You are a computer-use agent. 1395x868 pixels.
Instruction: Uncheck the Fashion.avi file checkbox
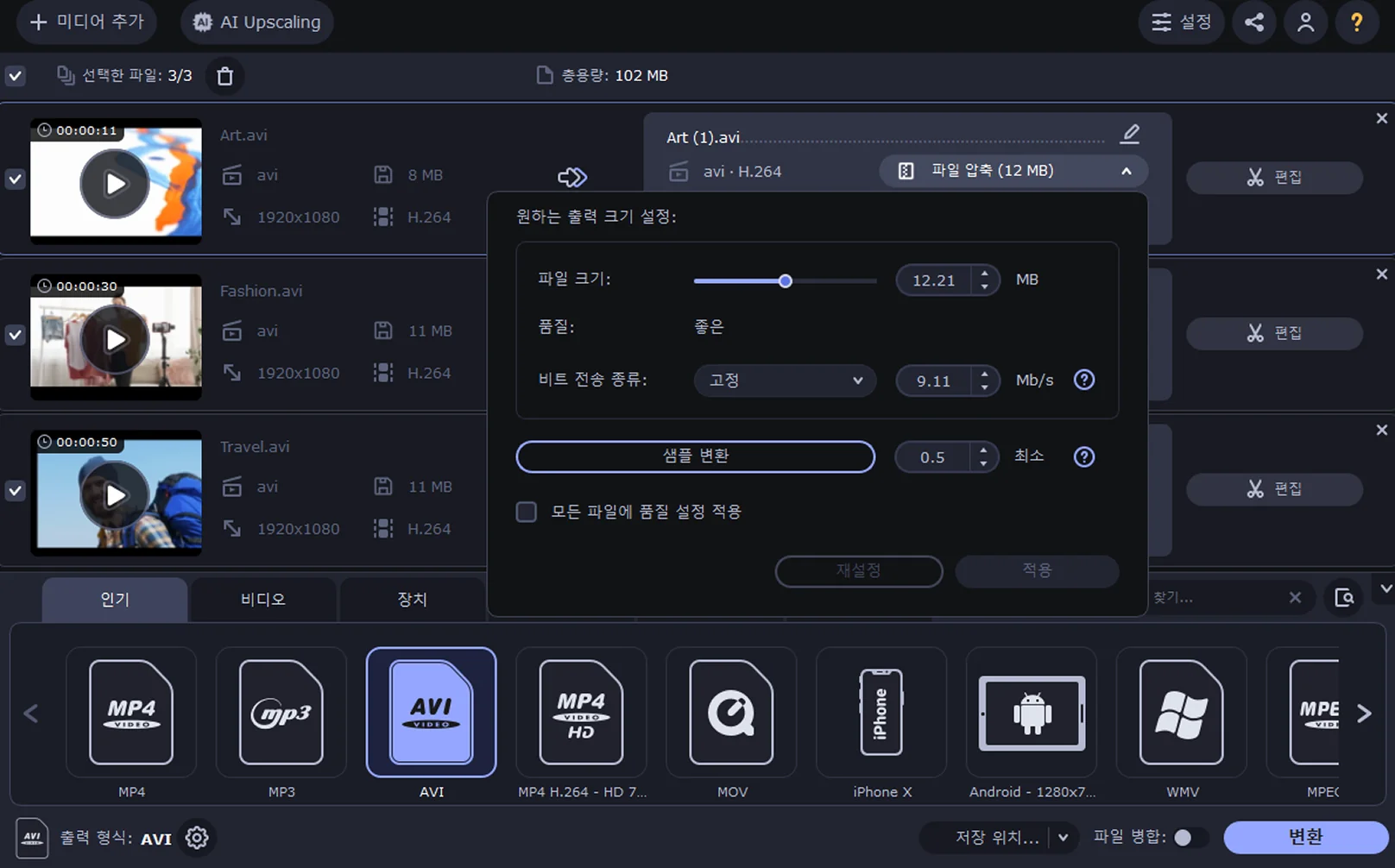pos(16,335)
